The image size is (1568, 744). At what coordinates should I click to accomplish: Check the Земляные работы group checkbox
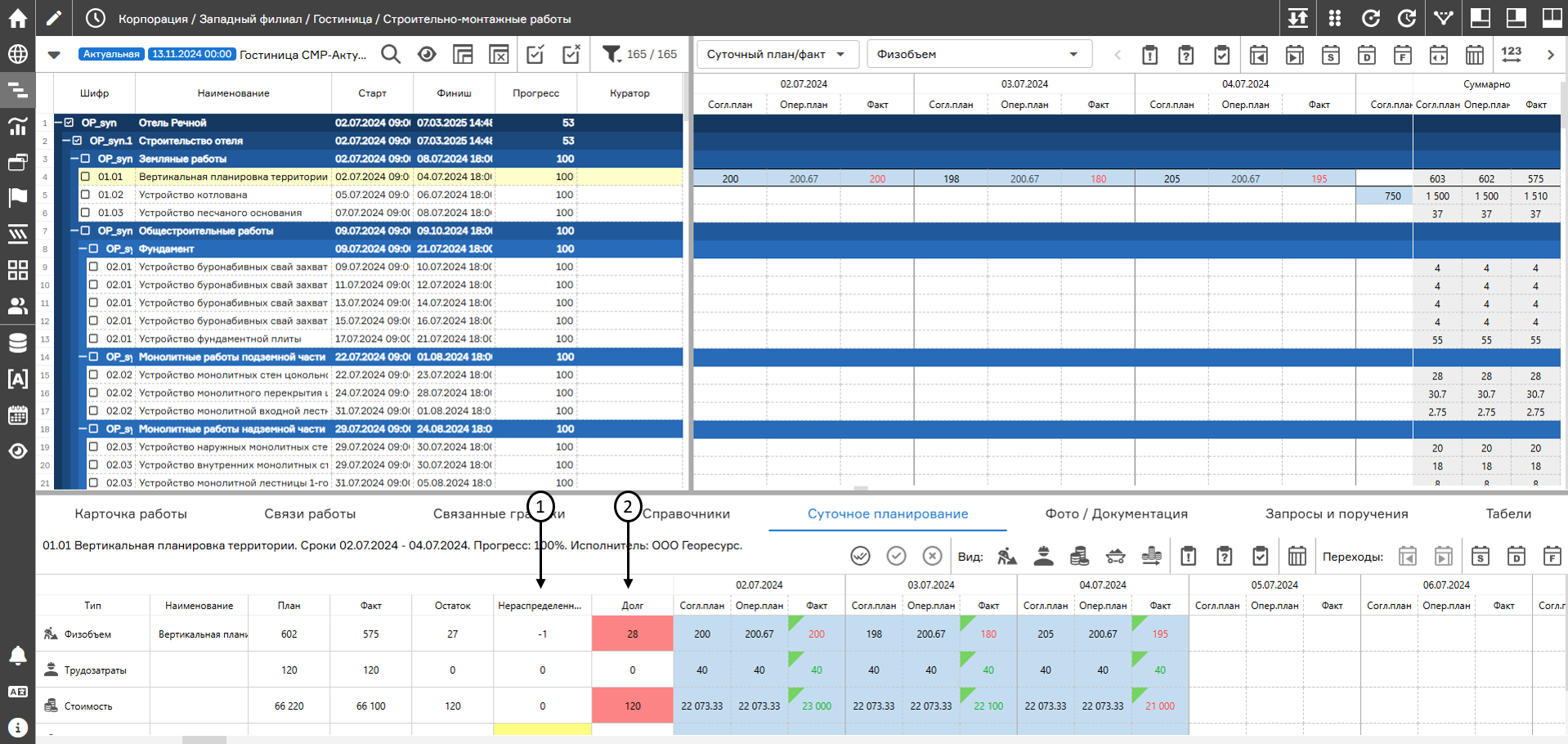point(85,159)
